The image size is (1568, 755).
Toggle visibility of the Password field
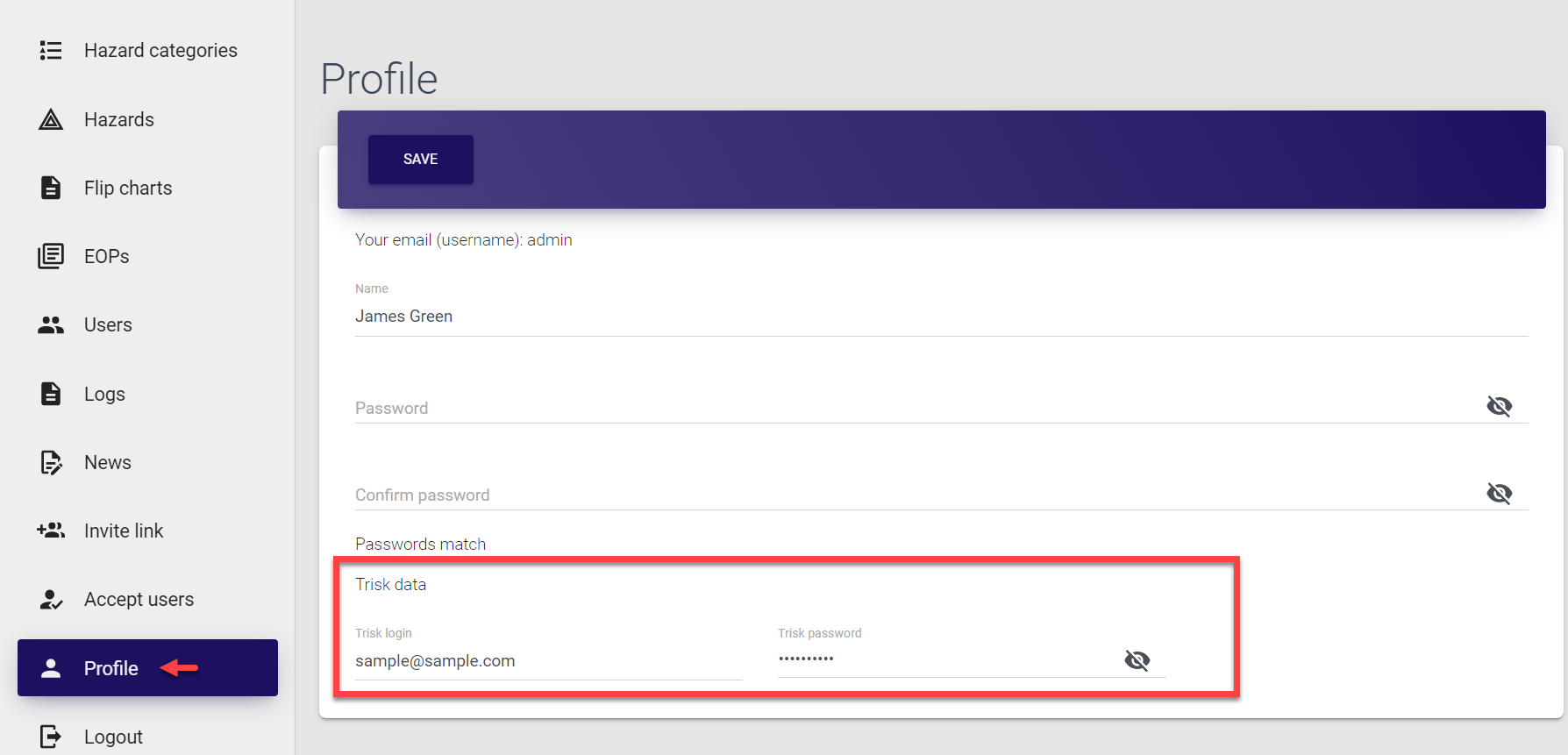[1499, 406]
